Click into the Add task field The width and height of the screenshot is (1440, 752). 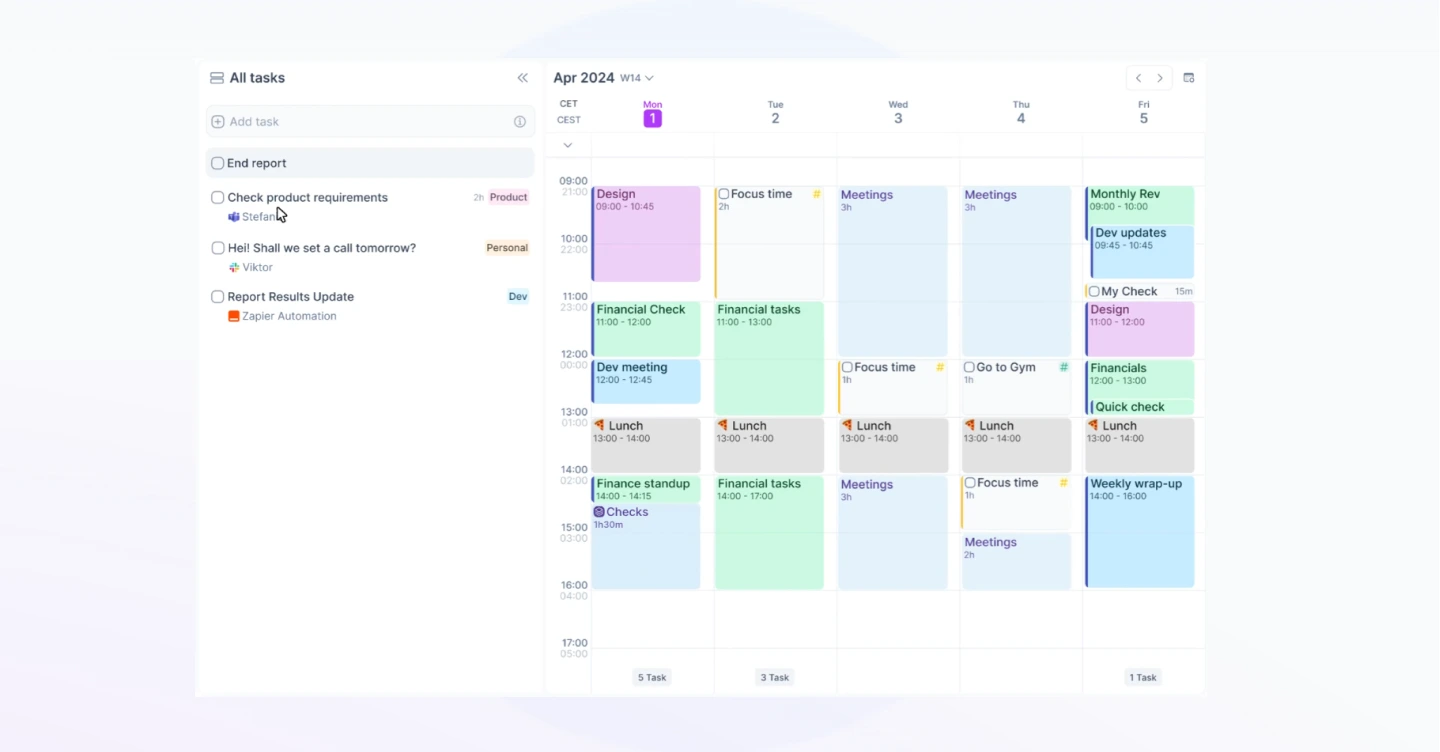(x=370, y=122)
